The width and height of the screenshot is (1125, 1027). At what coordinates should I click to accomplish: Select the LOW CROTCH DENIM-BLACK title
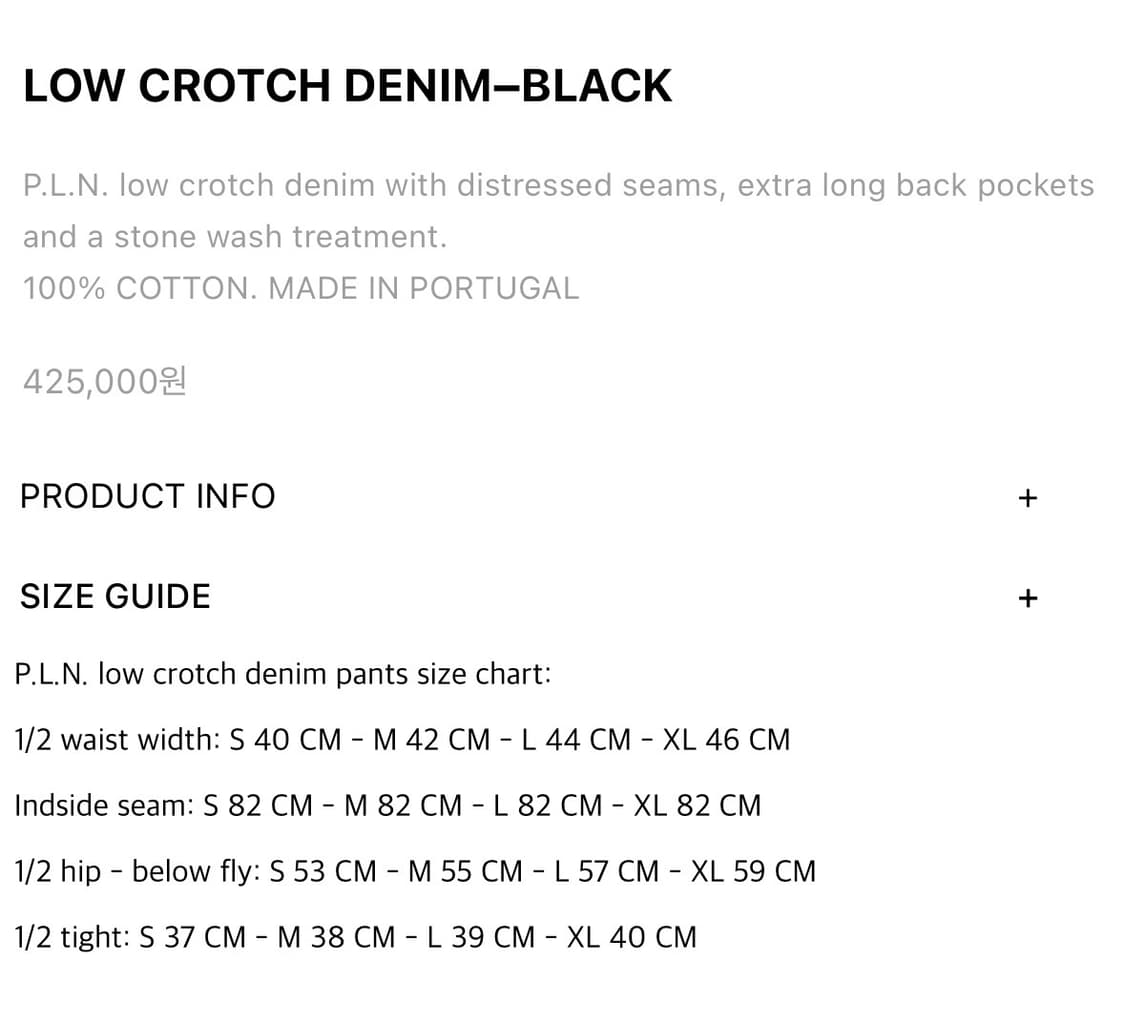348,85
